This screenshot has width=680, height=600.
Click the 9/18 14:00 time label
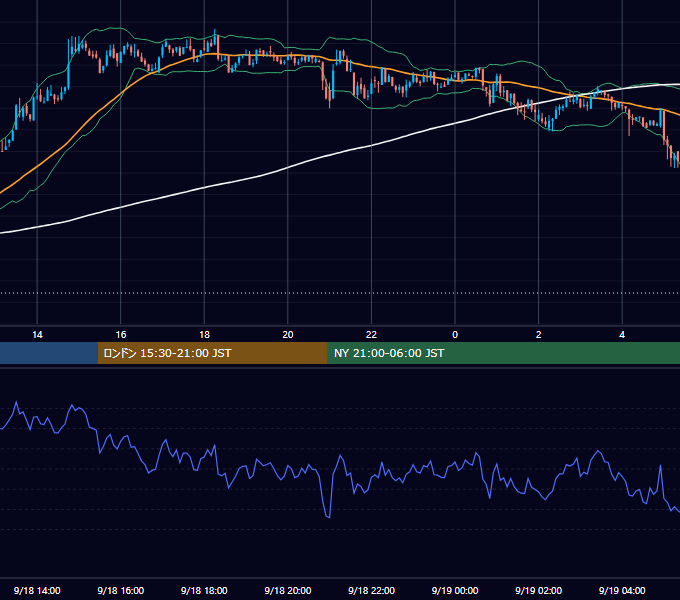tap(37, 590)
